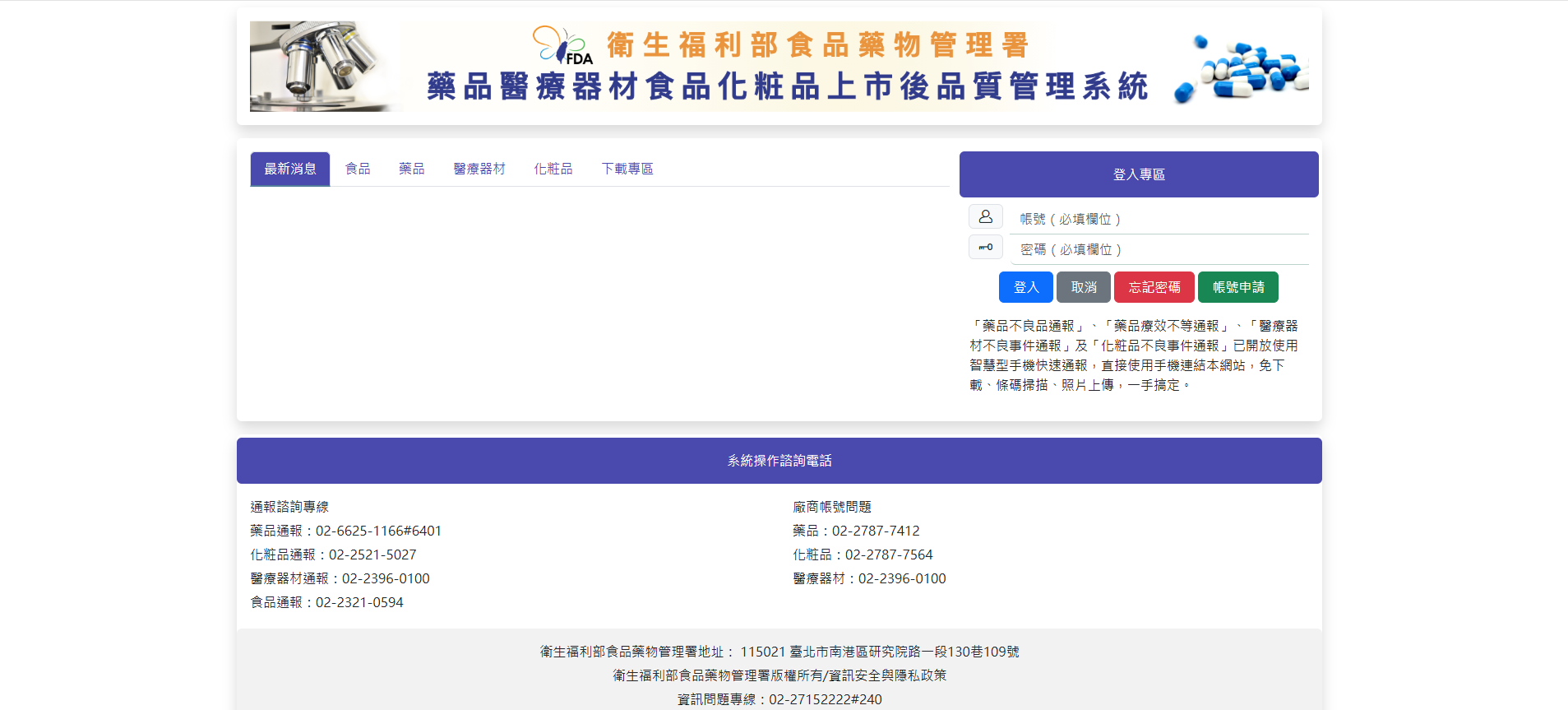This screenshot has height=710, width=1568.
Task: Click the 資訊問題專線：02-27152222#240 line
Action: point(779,699)
